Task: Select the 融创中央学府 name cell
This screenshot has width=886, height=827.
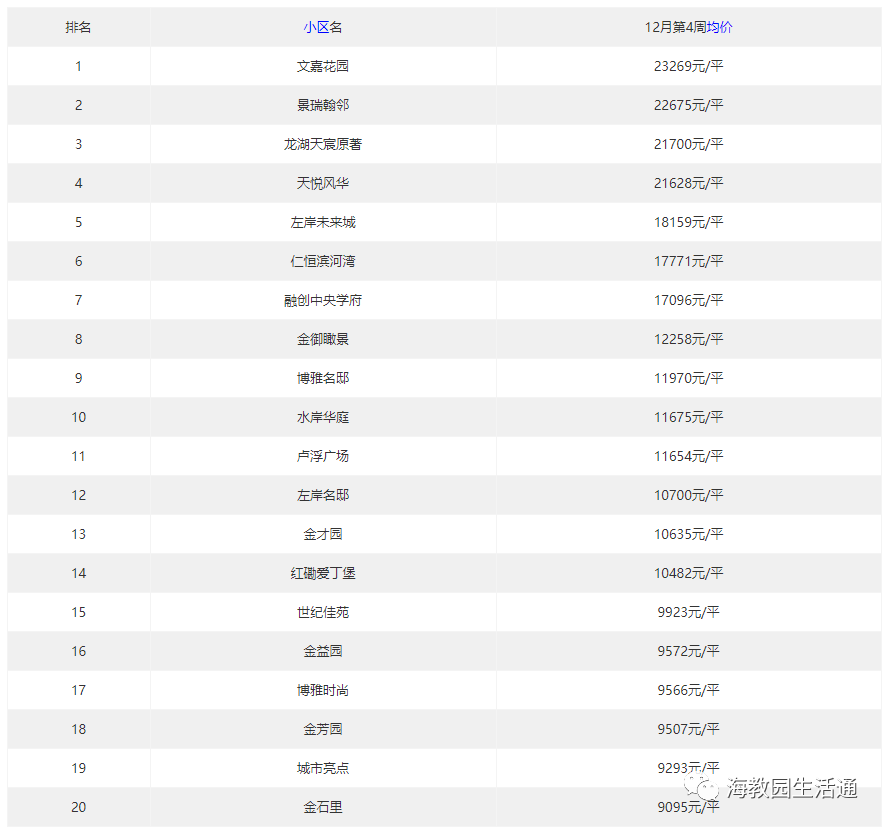Action: pos(323,300)
